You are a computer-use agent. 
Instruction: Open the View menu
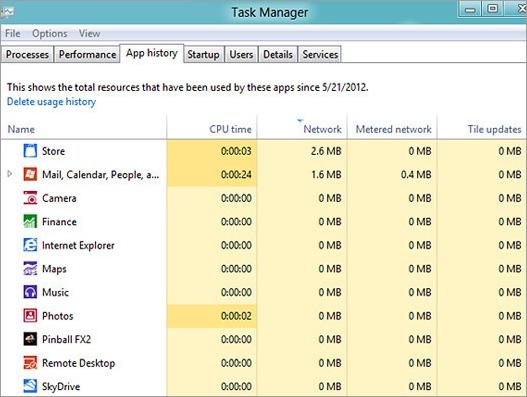point(89,33)
